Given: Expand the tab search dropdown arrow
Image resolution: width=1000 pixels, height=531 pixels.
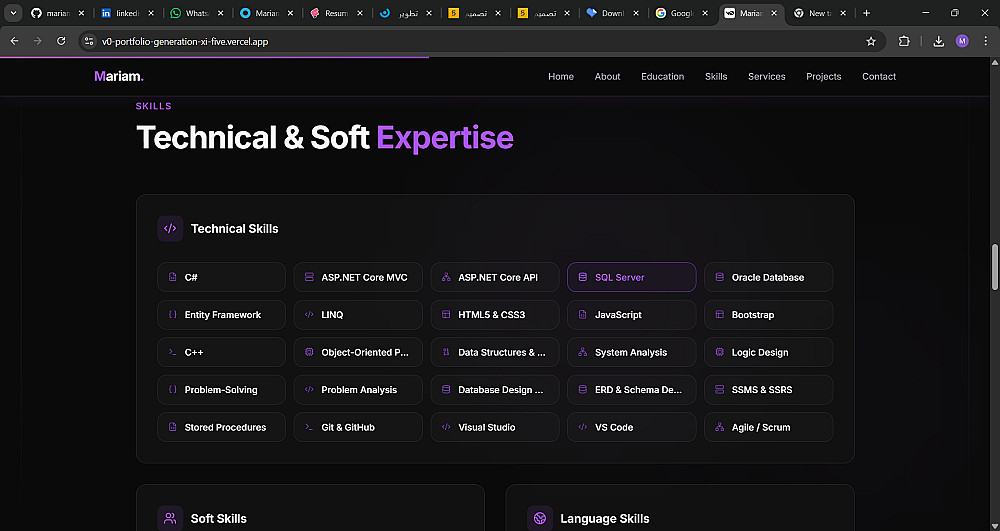Looking at the screenshot, I should 14,13.
